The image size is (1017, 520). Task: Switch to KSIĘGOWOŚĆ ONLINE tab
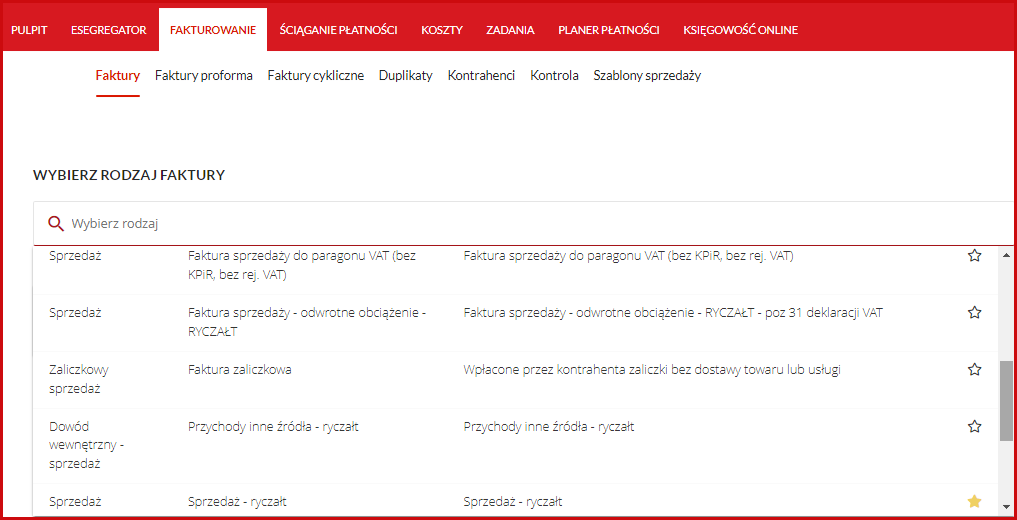click(741, 30)
